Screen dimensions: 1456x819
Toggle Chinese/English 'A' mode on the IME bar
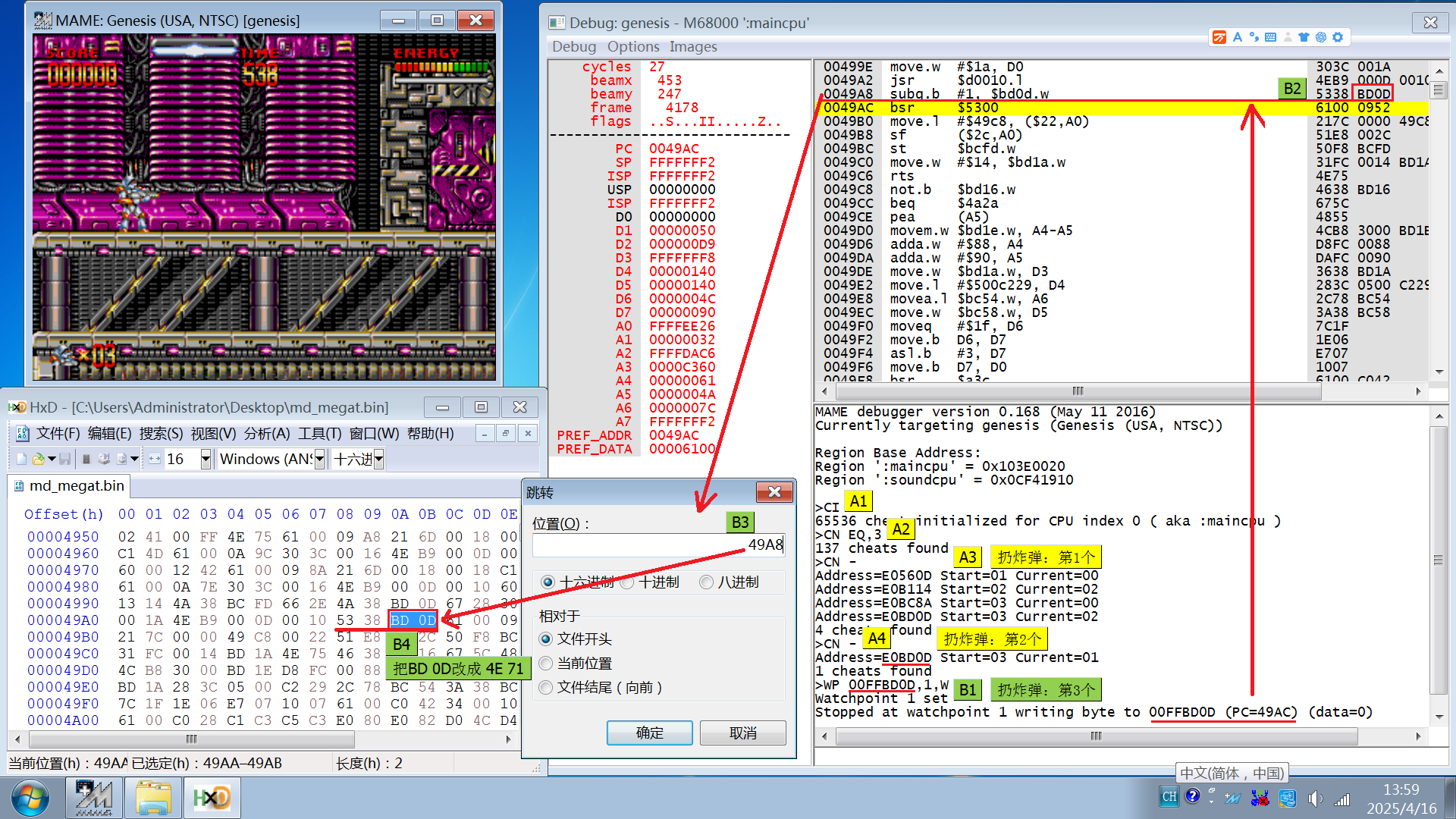tap(1238, 37)
